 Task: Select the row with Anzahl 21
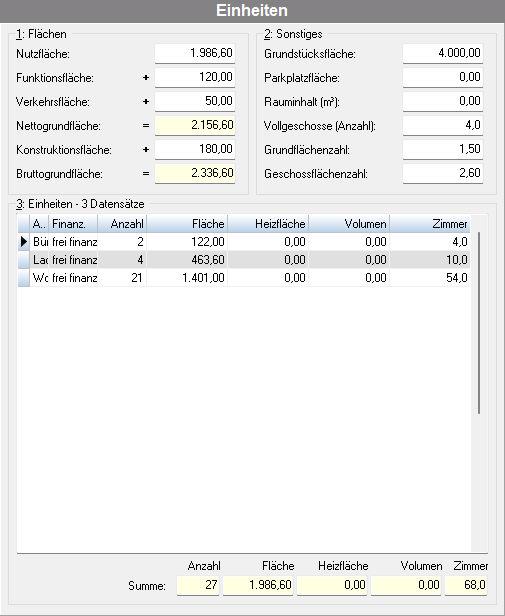click(x=244, y=278)
